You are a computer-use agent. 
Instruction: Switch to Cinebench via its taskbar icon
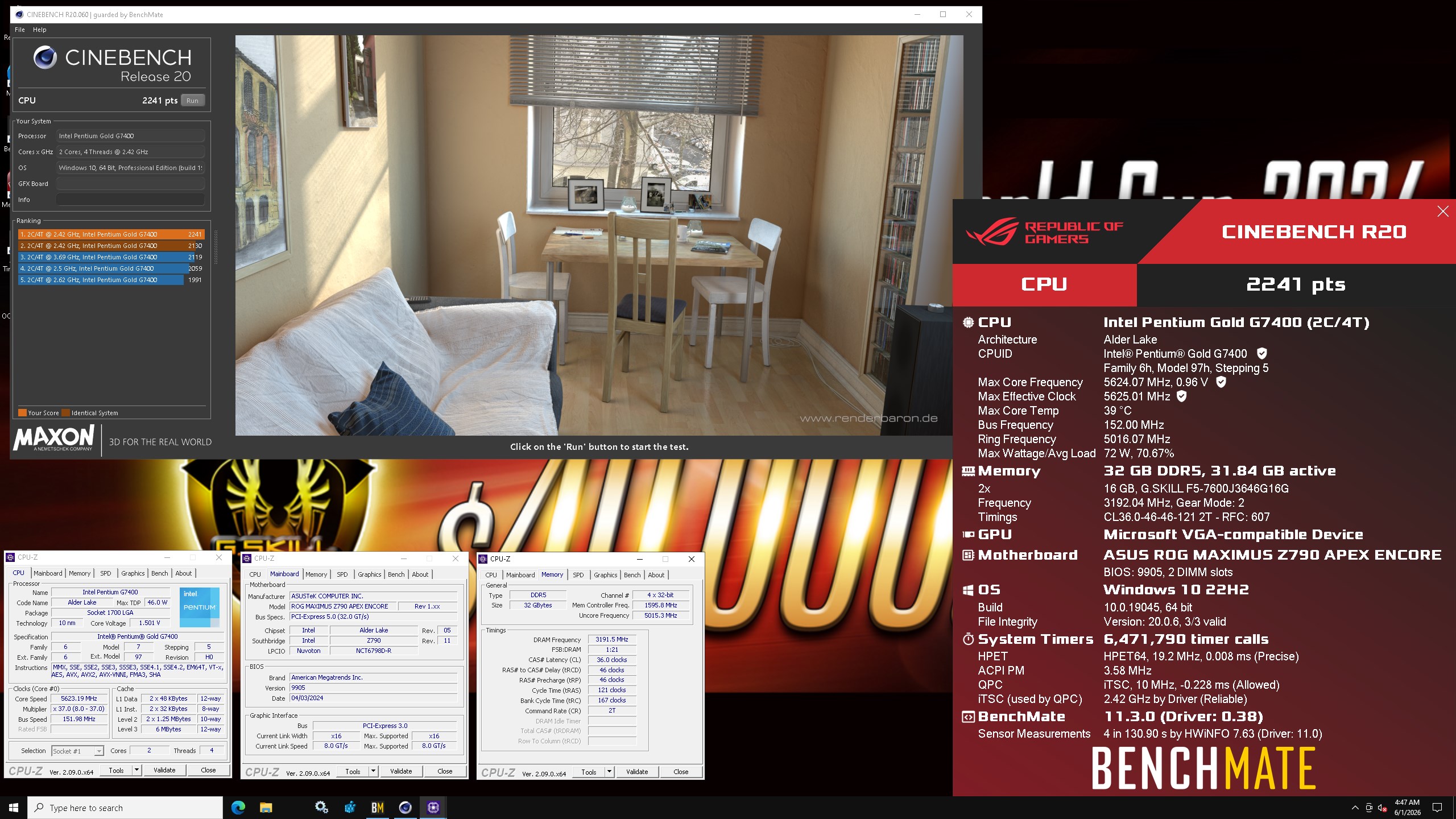coord(405,808)
